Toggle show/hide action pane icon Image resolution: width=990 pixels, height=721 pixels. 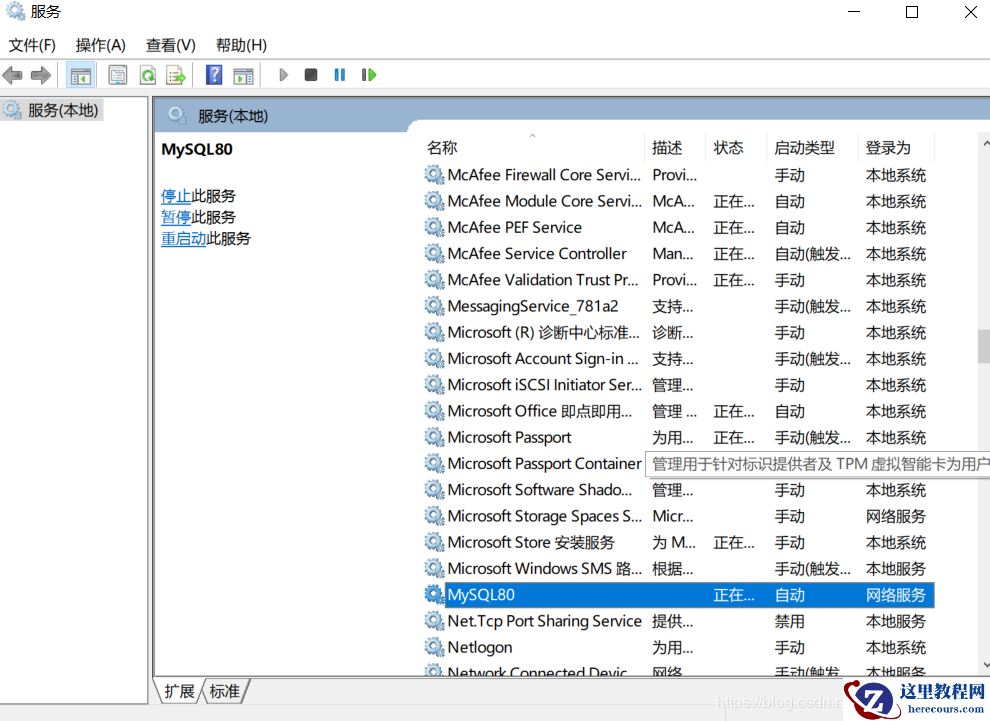243,76
